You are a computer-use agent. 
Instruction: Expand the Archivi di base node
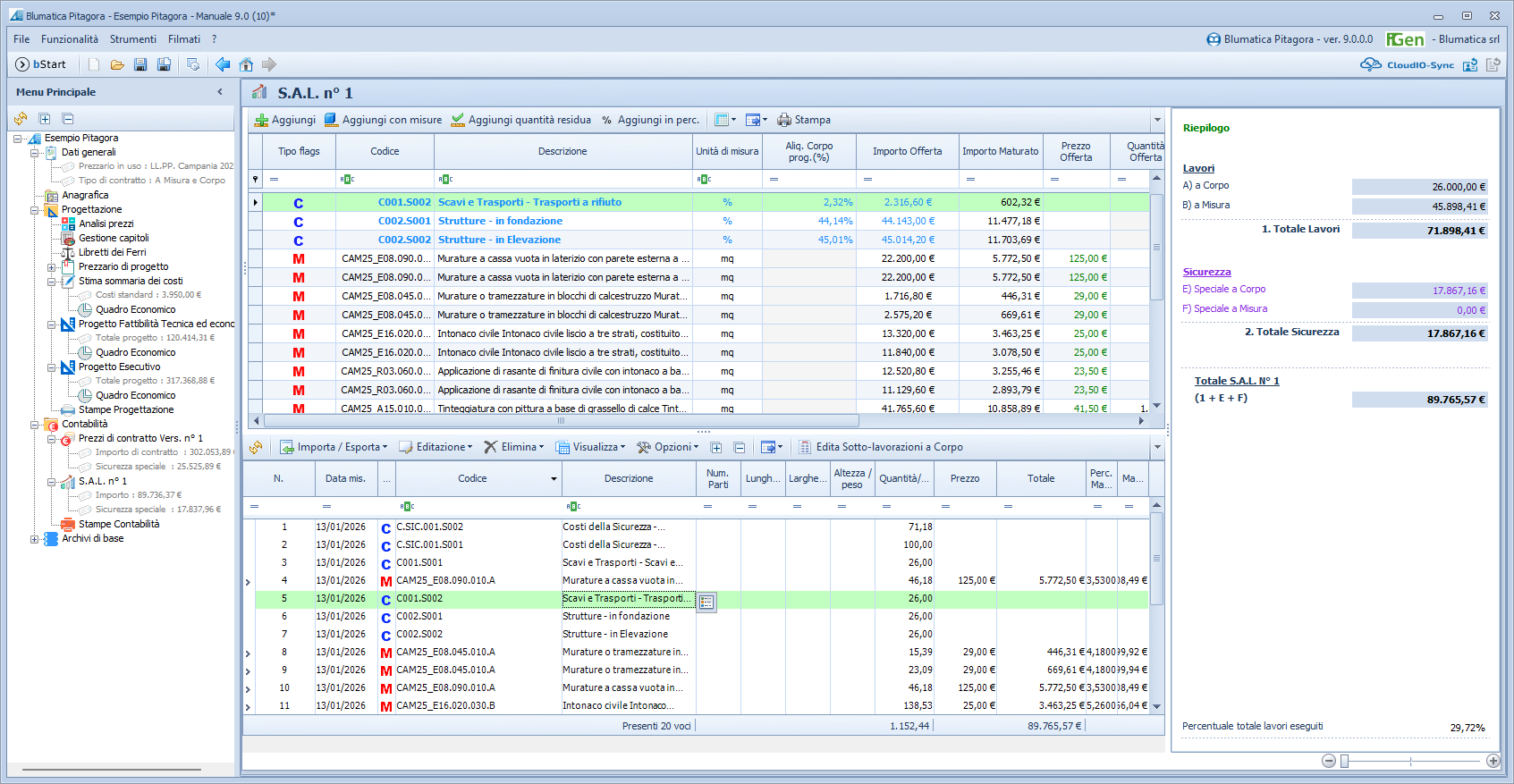(x=35, y=539)
